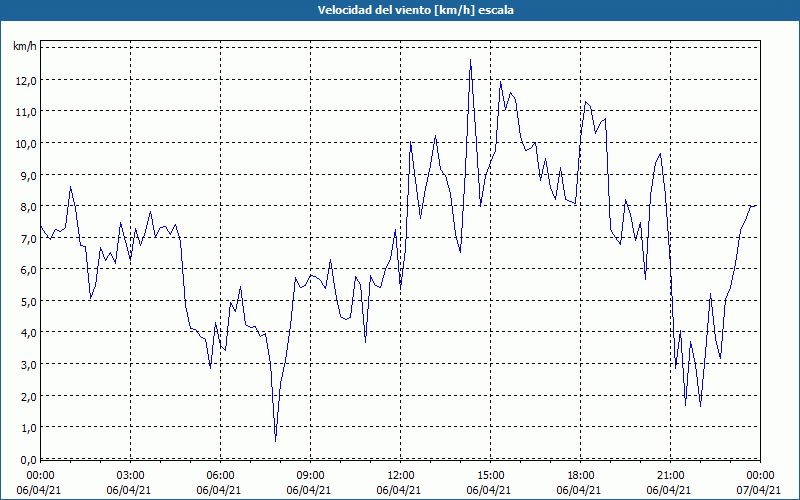The image size is (800, 500).
Task: Select the "07/04/21" date label
Action: click(759, 490)
